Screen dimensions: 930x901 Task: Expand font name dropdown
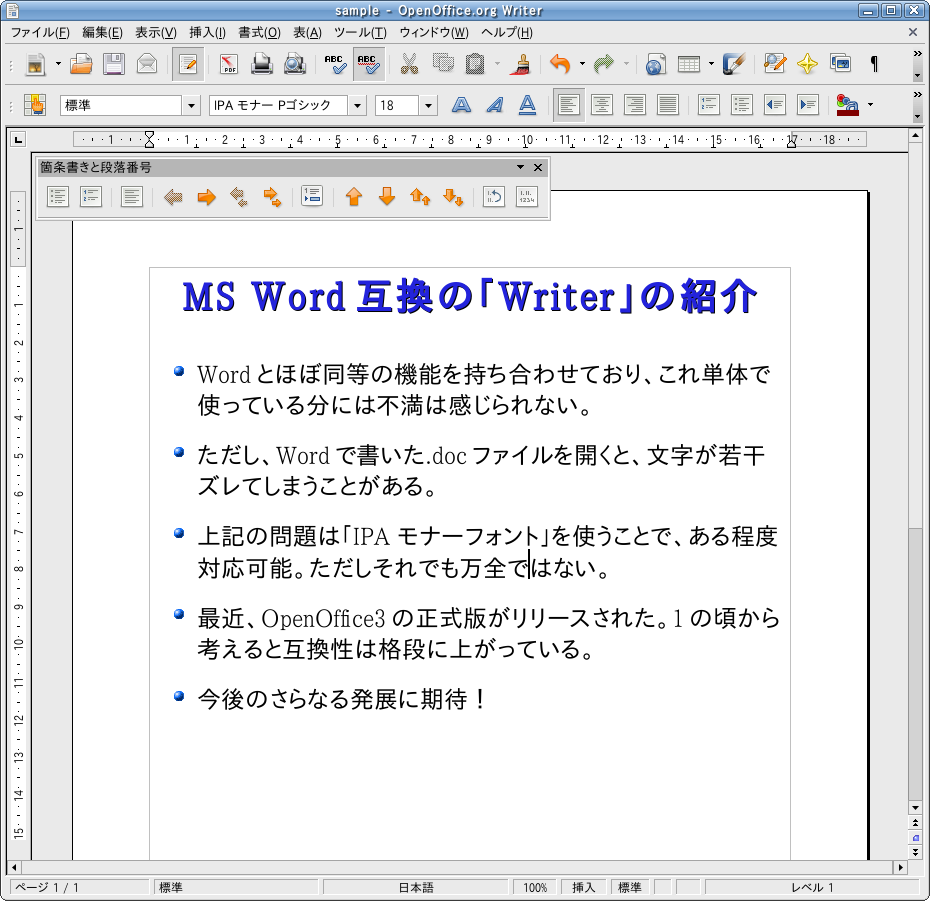[x=357, y=106]
